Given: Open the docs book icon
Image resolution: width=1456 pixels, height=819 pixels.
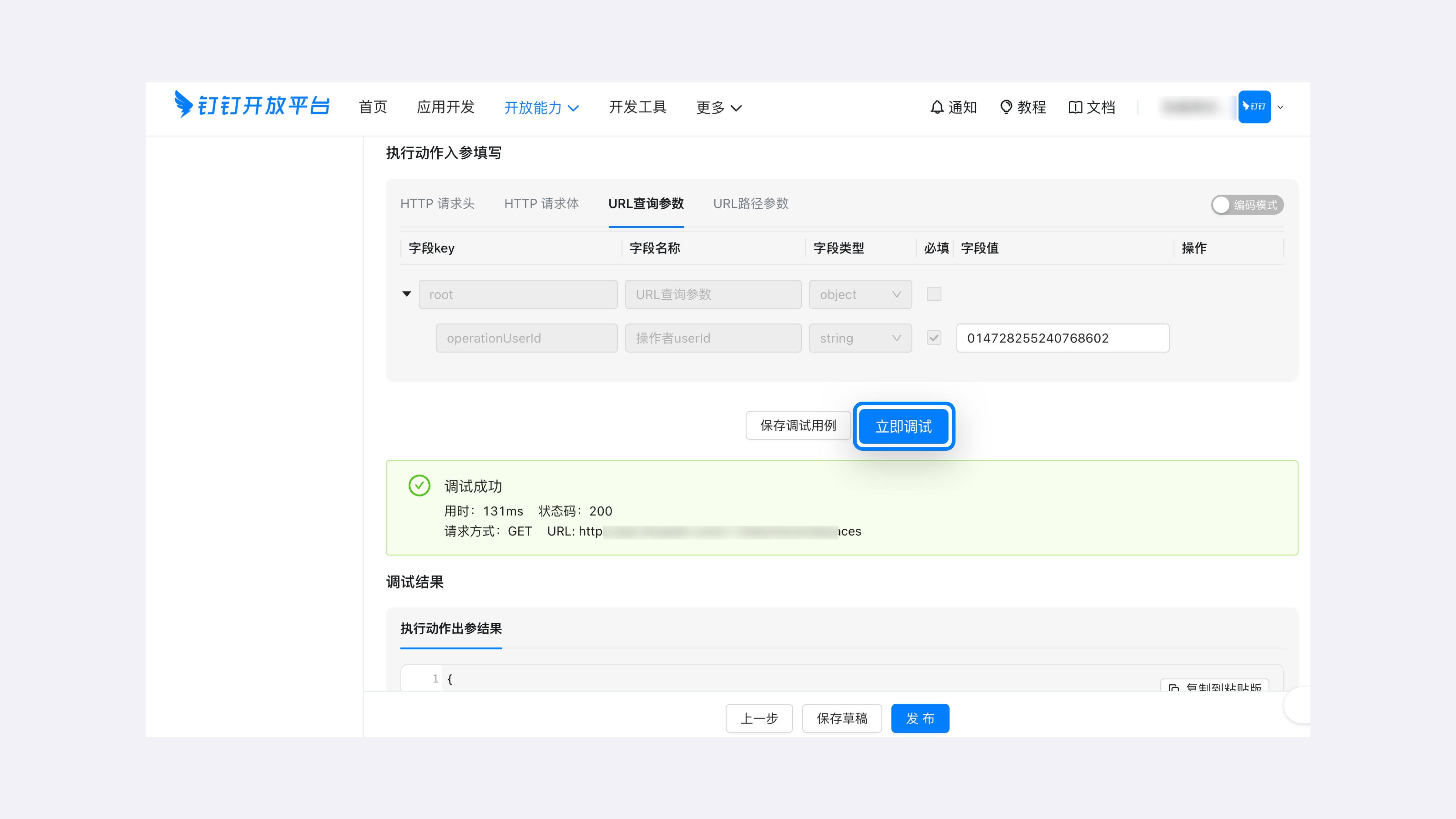Looking at the screenshot, I should tap(1075, 107).
